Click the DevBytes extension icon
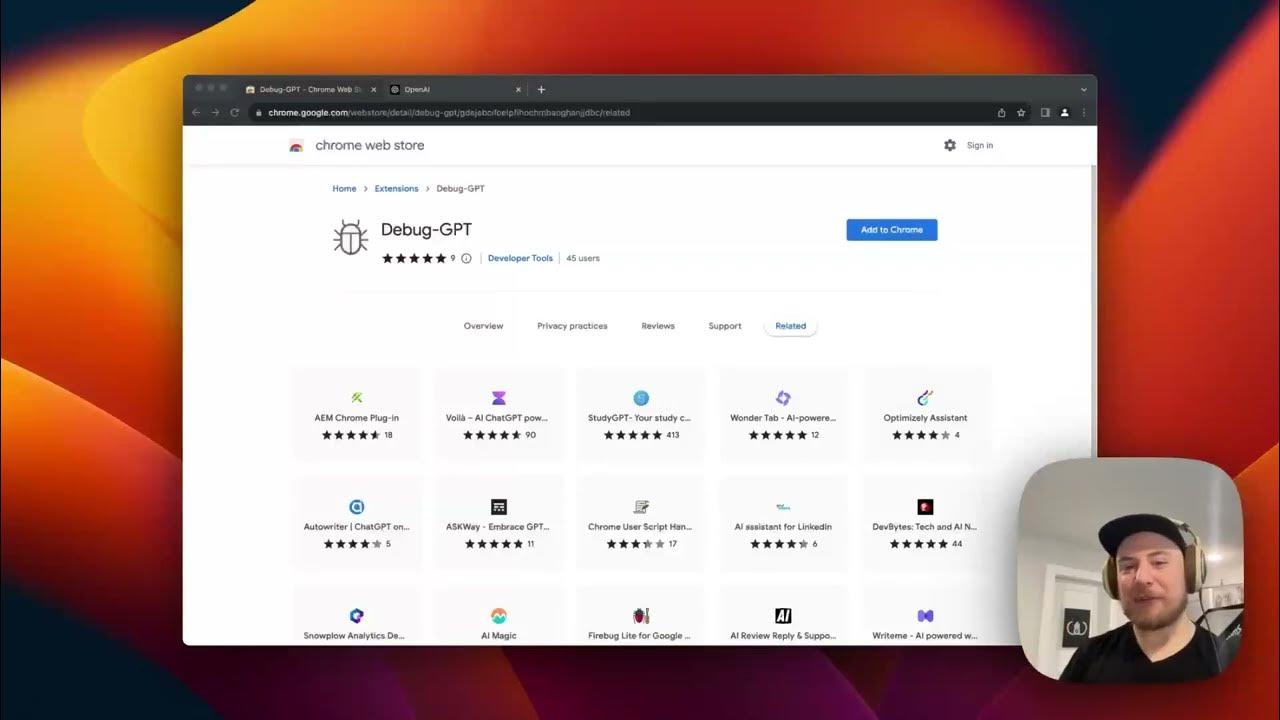 coord(925,507)
